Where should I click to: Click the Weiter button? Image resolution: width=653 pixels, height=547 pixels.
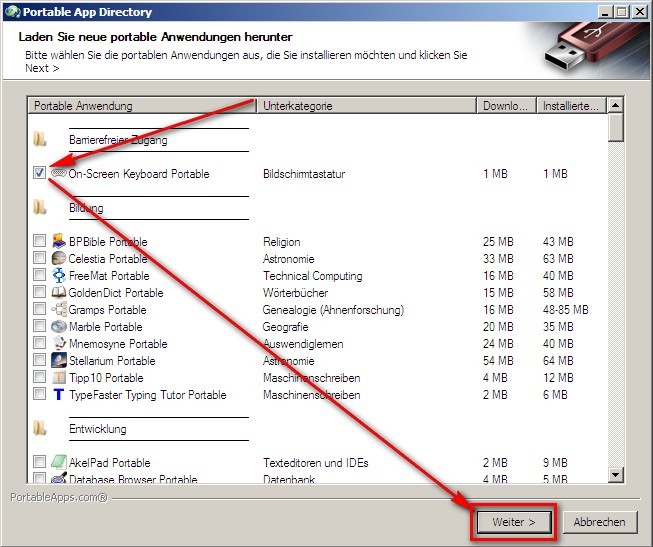tap(513, 522)
